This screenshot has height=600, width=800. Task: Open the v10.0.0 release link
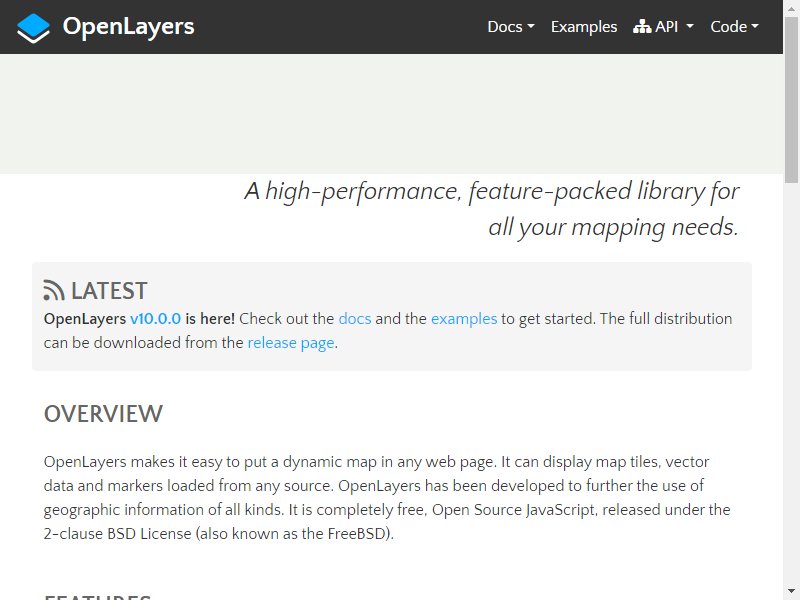156,319
